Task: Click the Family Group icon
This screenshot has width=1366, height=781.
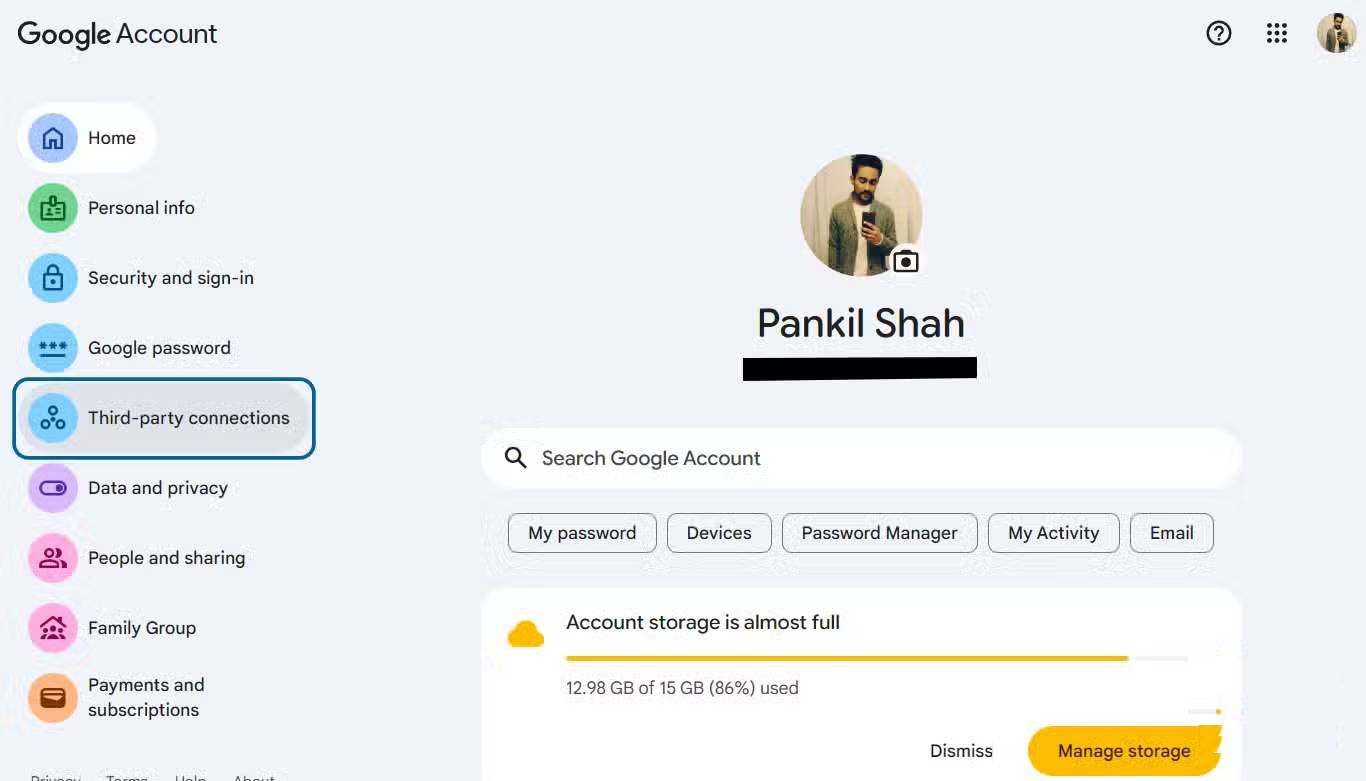Action: pos(53,628)
